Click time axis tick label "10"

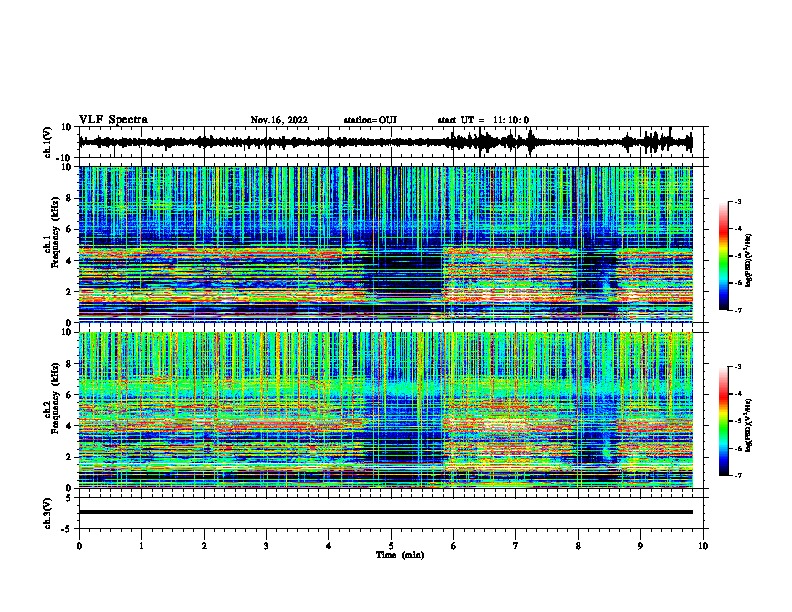click(703, 546)
